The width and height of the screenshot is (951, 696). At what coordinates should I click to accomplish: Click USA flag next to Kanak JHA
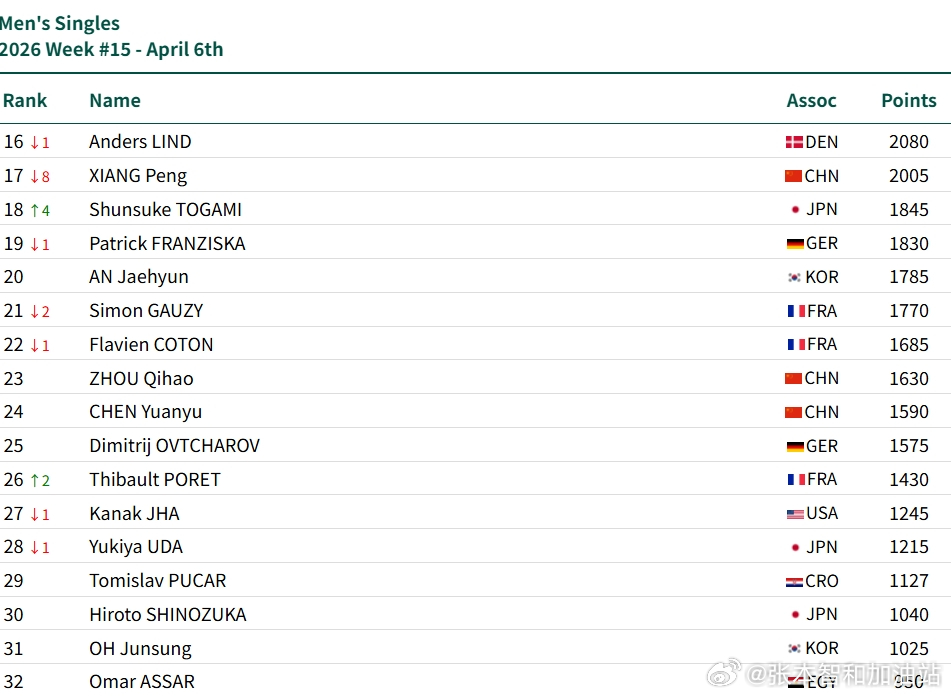[795, 514]
